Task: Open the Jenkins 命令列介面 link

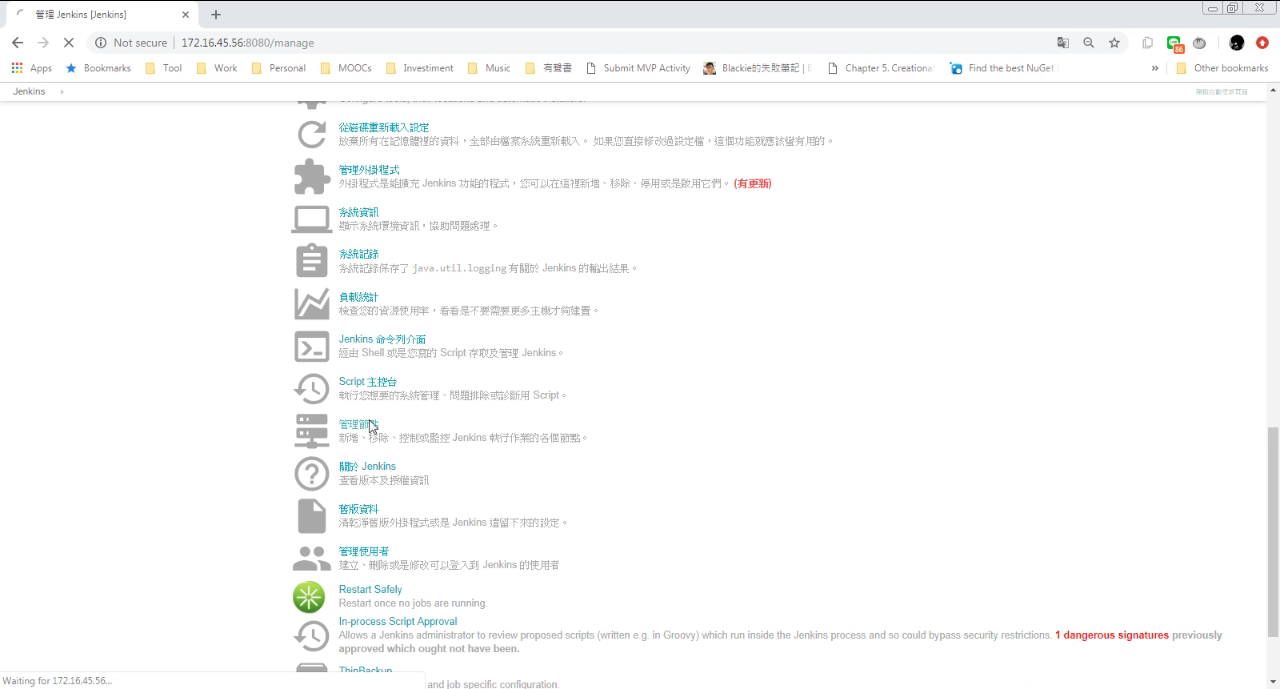Action: pos(382,339)
